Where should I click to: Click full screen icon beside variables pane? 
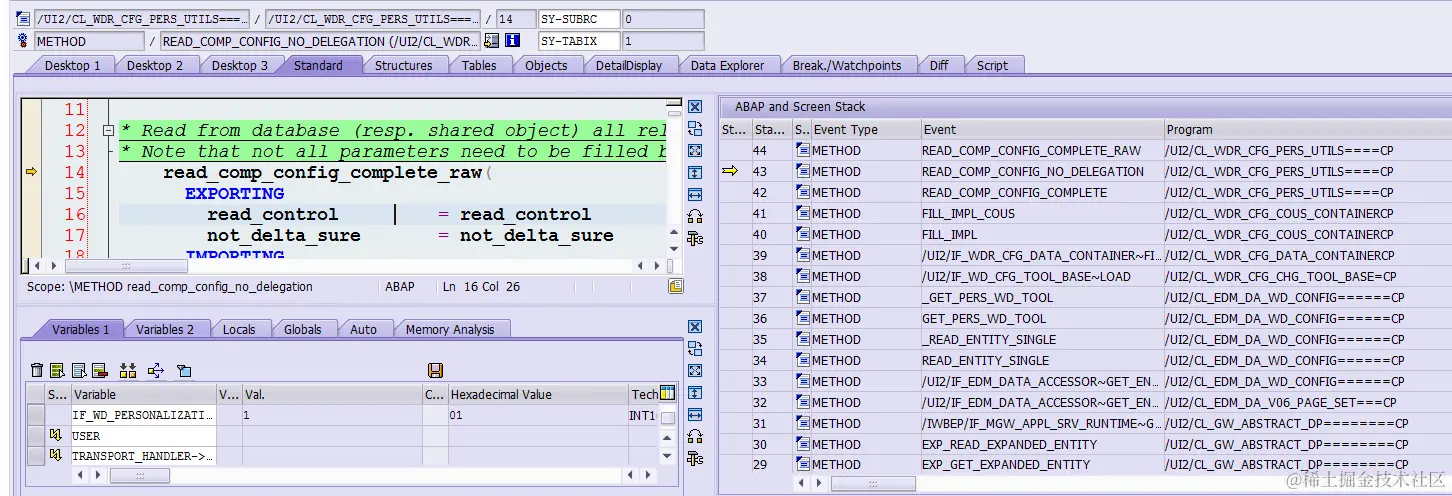pos(695,371)
